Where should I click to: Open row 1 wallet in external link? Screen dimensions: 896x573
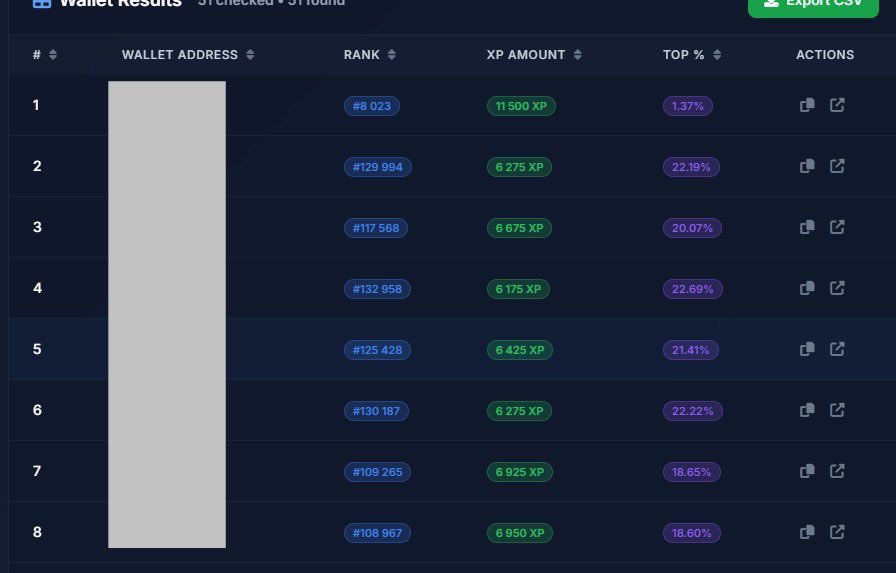pos(837,105)
